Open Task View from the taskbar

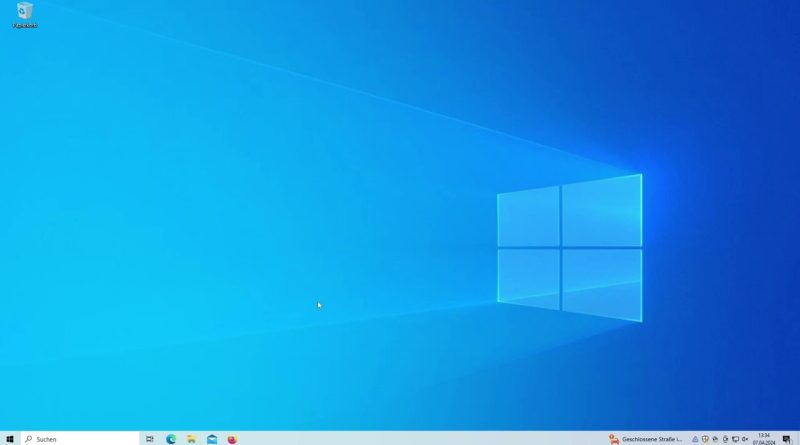pos(149,439)
